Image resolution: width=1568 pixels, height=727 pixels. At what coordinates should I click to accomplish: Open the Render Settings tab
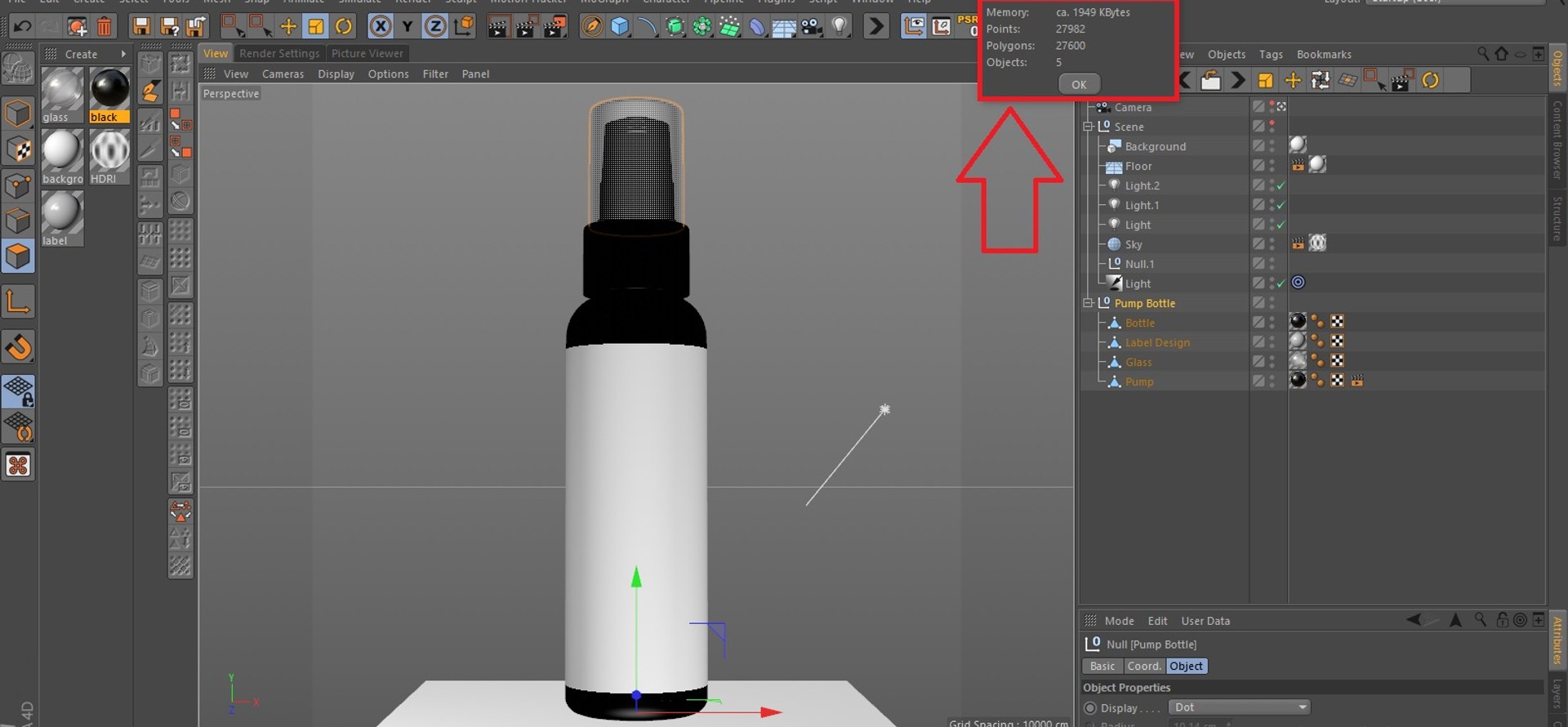click(x=279, y=53)
